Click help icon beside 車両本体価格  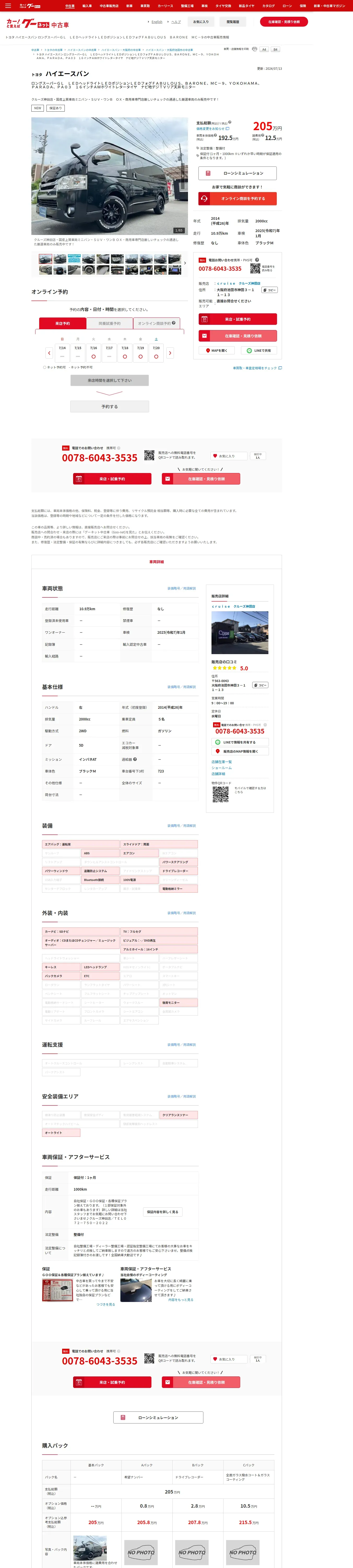(x=215, y=135)
